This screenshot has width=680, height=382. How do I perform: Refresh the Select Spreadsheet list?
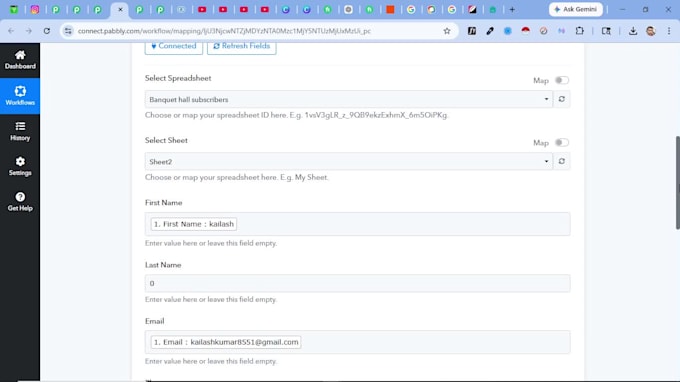point(562,99)
